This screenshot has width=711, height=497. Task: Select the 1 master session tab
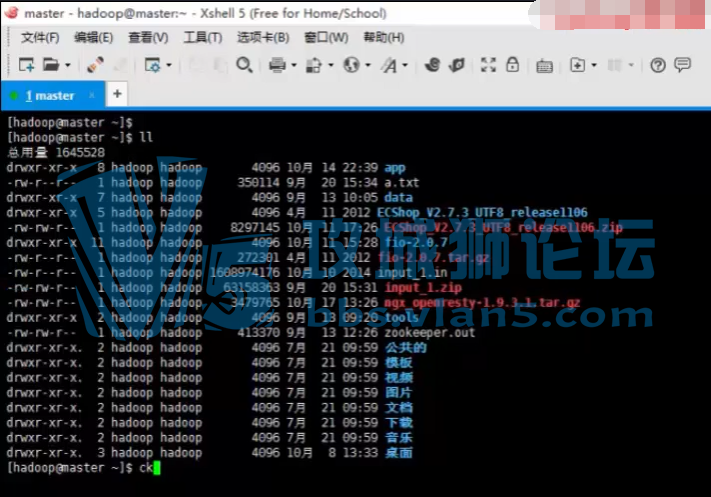click(53, 96)
